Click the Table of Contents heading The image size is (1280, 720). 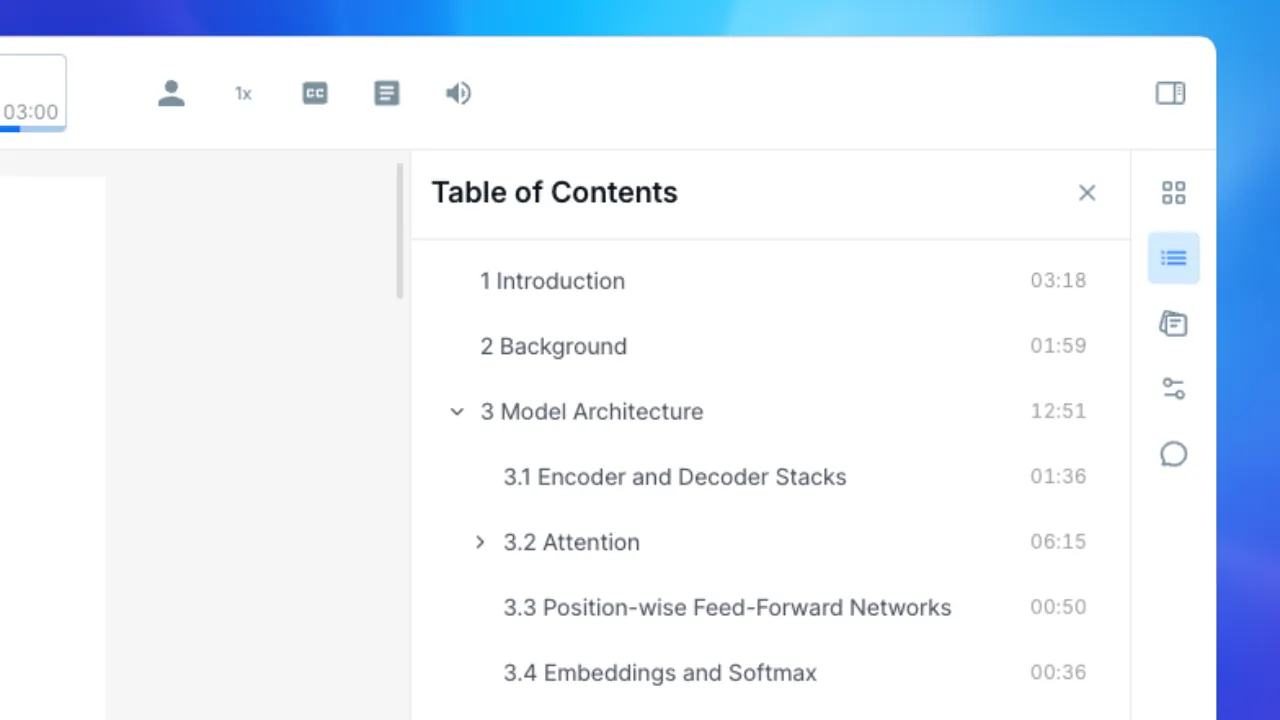(554, 193)
